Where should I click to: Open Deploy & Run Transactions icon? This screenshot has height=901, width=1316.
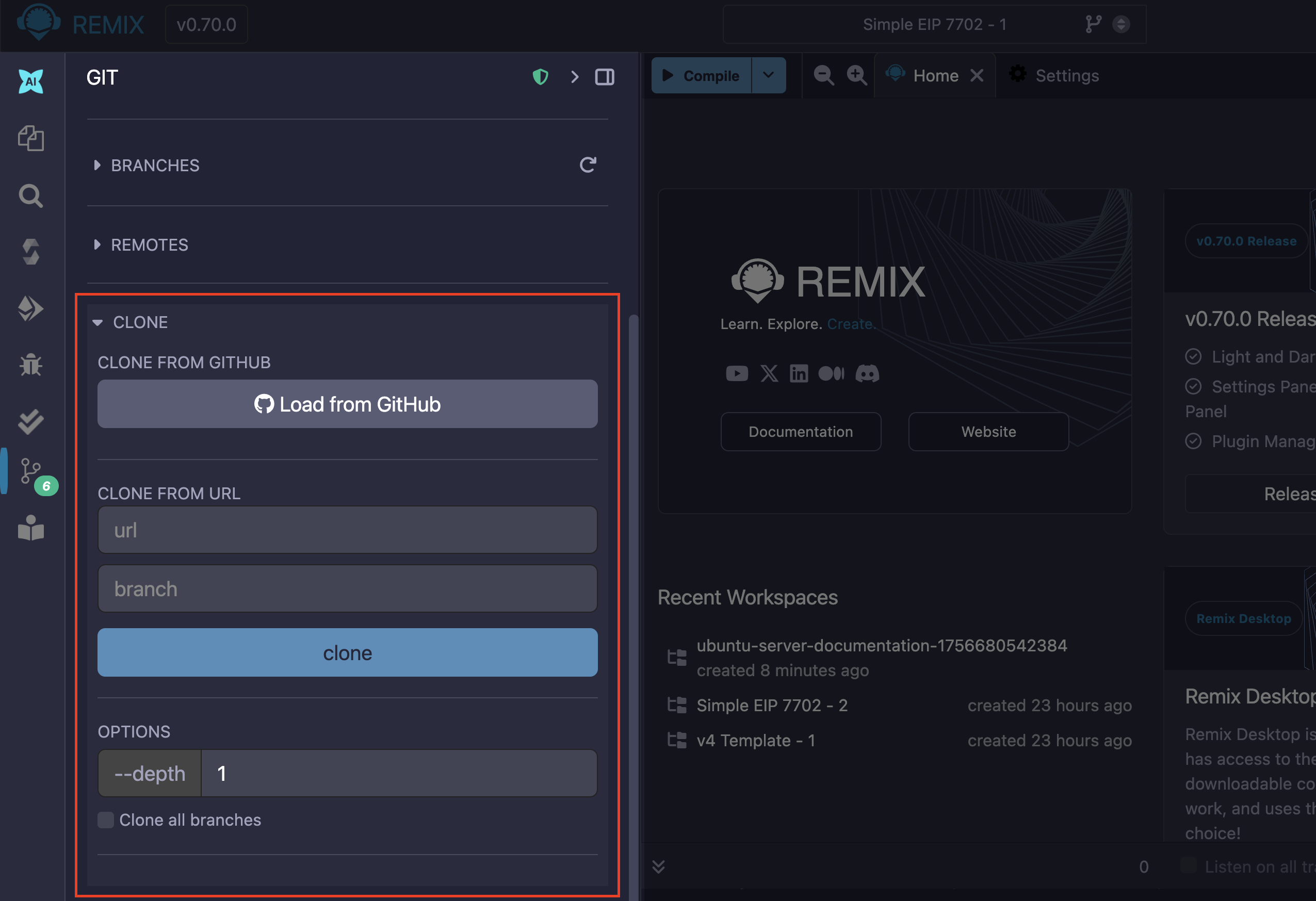[30, 308]
